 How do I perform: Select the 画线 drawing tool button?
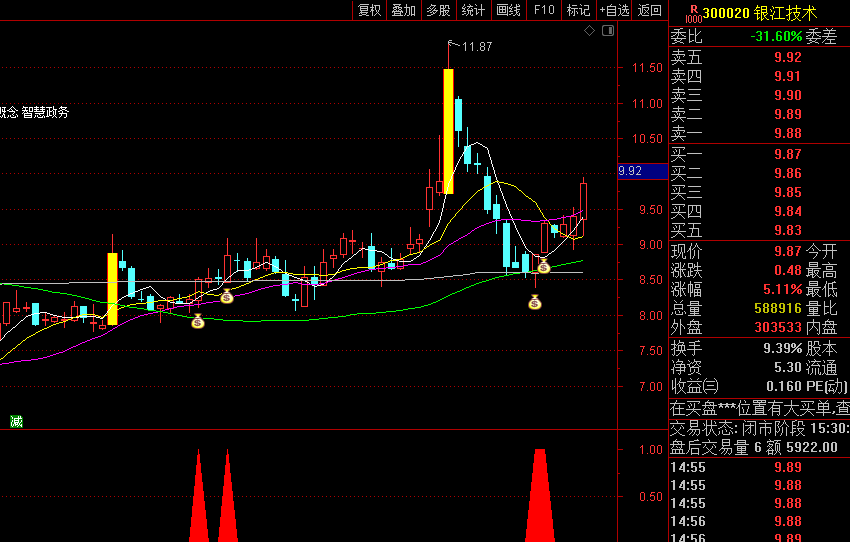[x=508, y=10]
